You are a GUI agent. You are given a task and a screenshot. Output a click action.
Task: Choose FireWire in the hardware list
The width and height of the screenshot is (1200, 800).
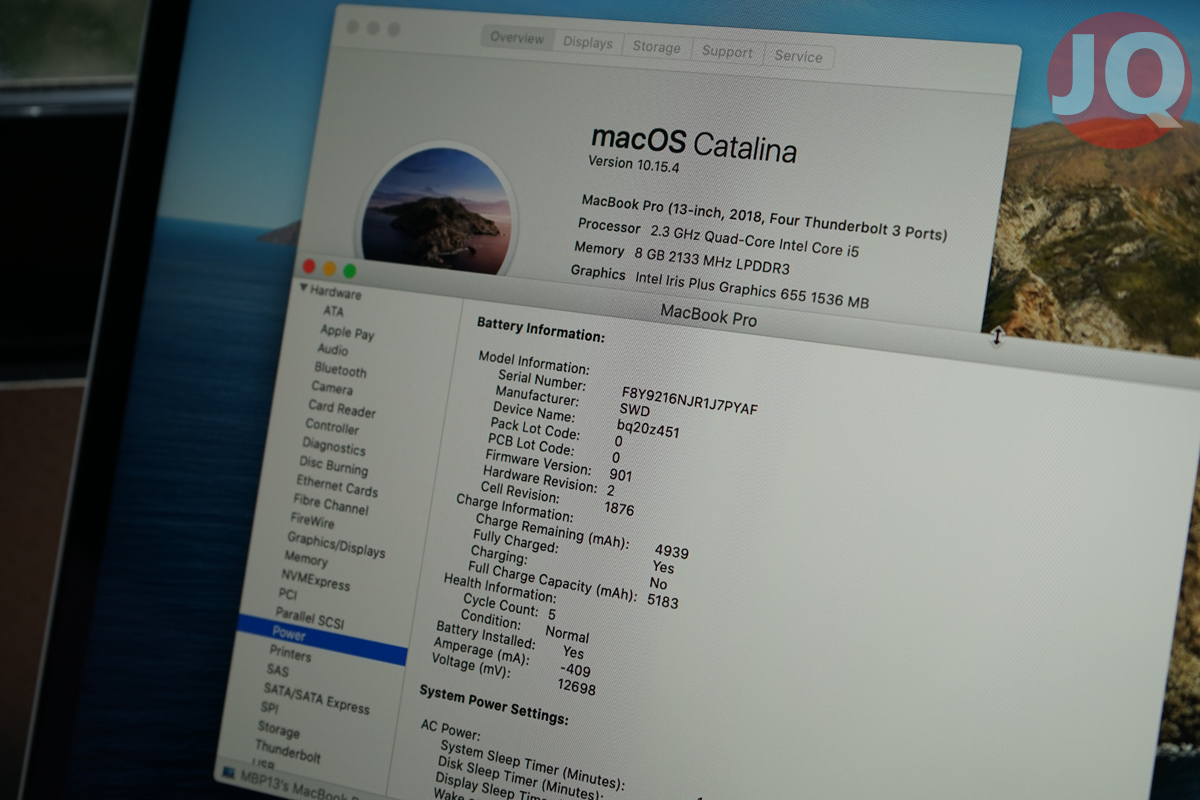[312, 522]
